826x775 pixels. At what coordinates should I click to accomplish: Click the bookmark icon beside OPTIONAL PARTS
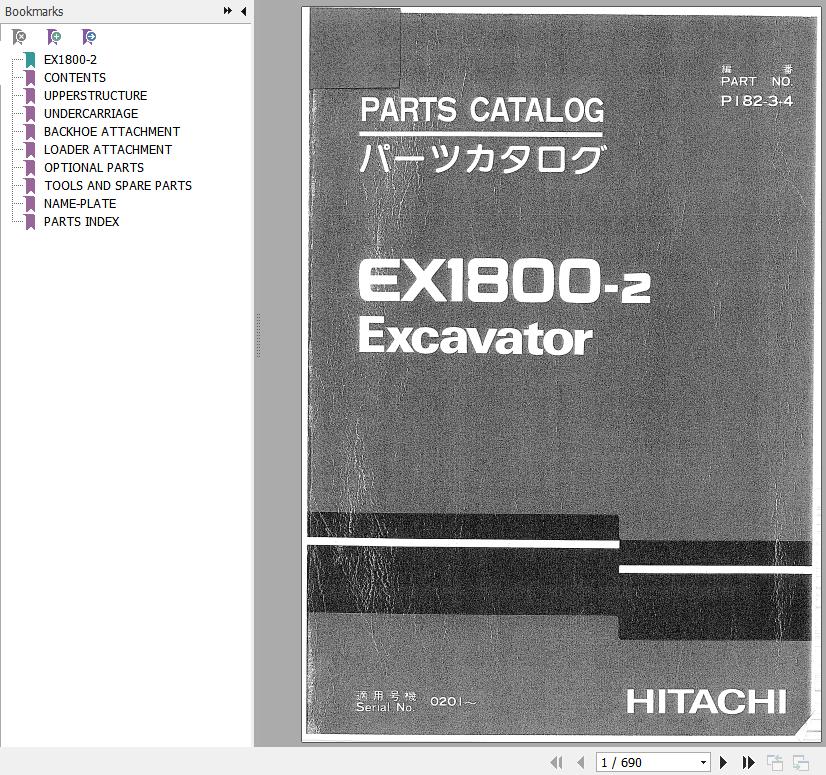pos(30,168)
